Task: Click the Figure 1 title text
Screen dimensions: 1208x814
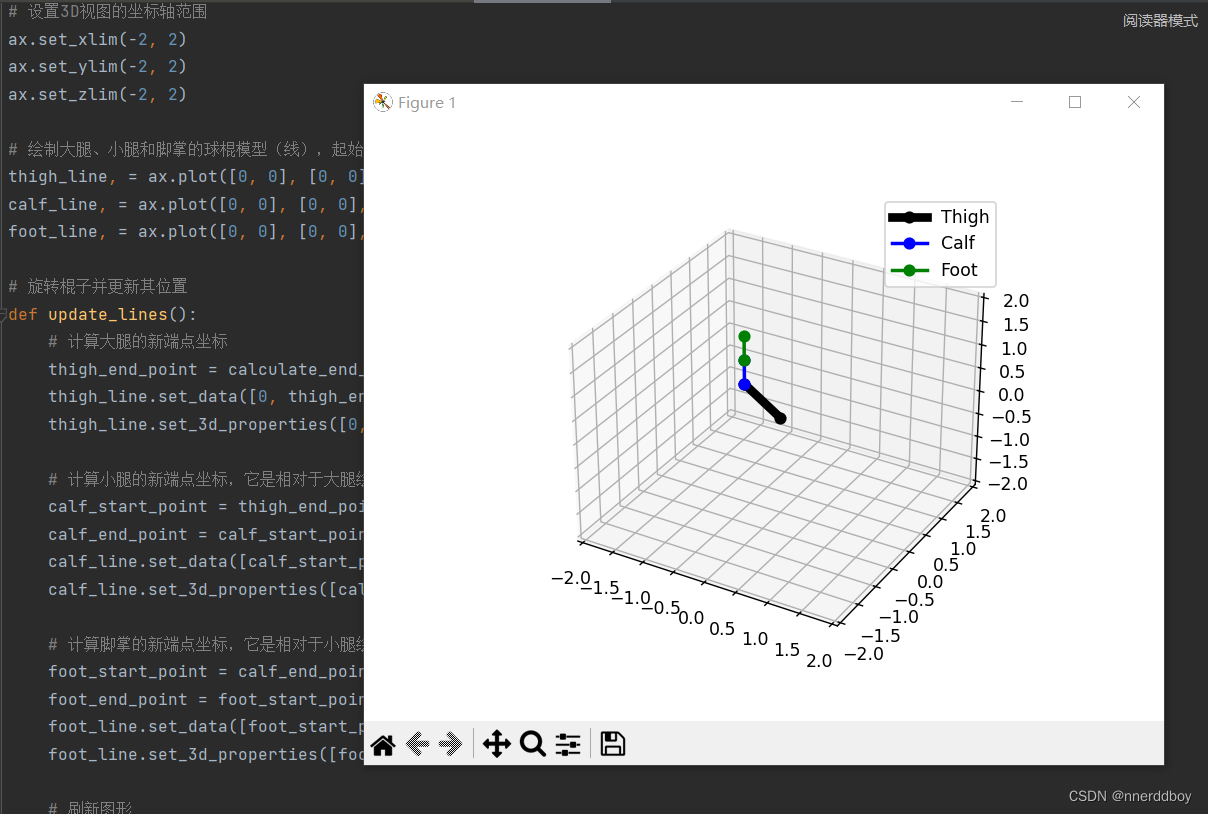Action: tap(427, 102)
